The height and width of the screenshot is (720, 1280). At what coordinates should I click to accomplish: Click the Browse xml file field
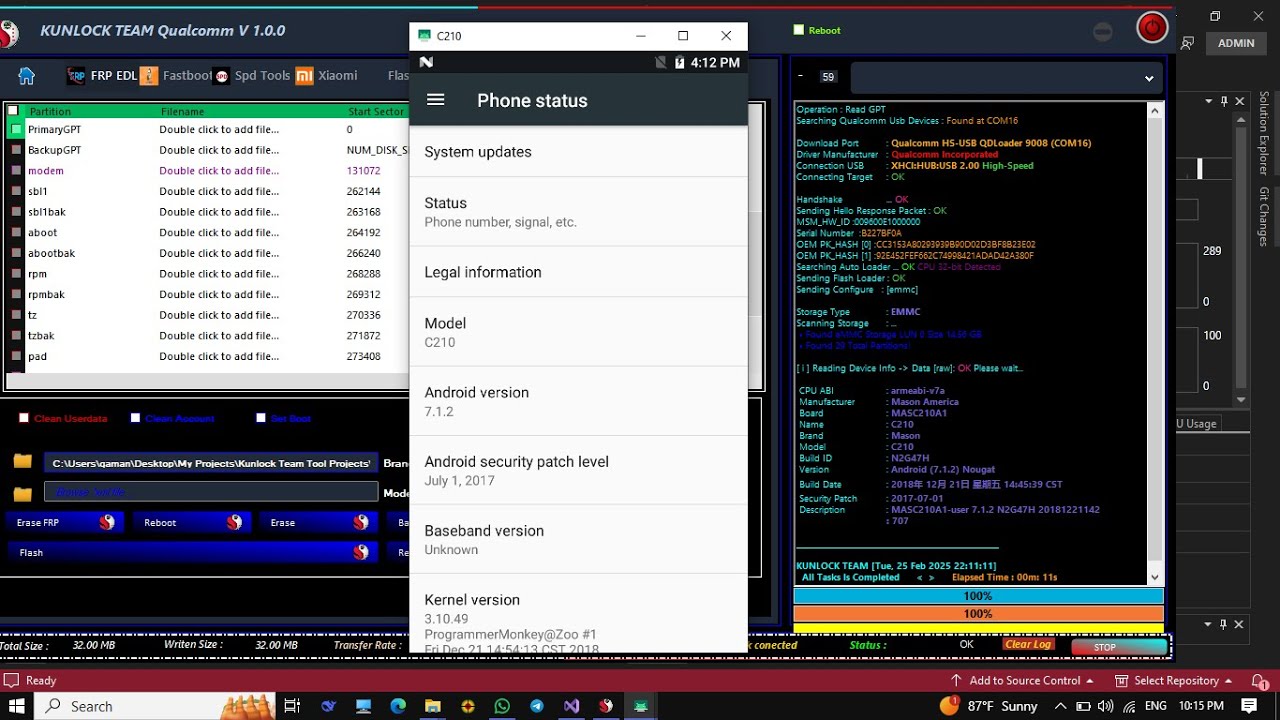pos(211,492)
